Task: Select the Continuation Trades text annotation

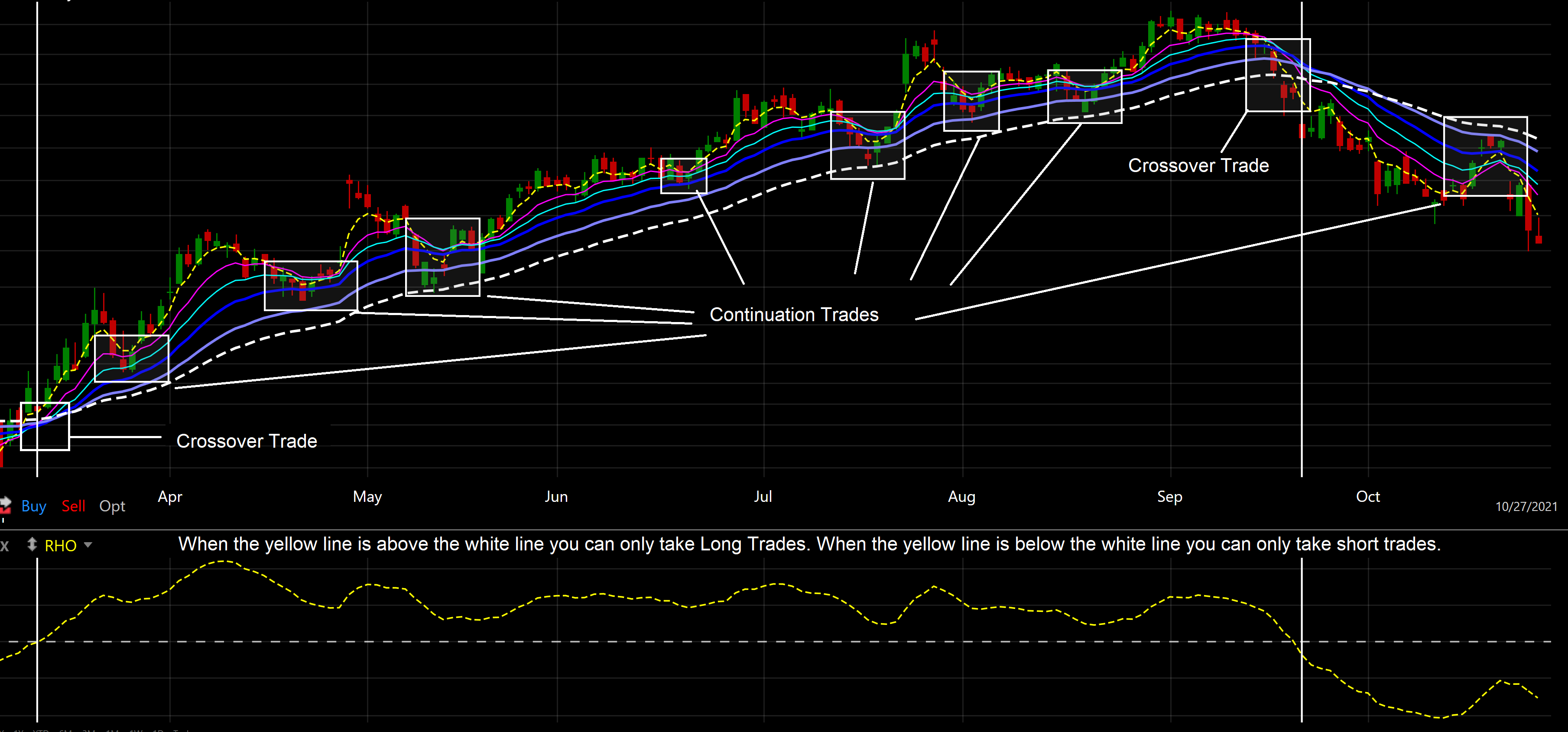Action: 794,315
